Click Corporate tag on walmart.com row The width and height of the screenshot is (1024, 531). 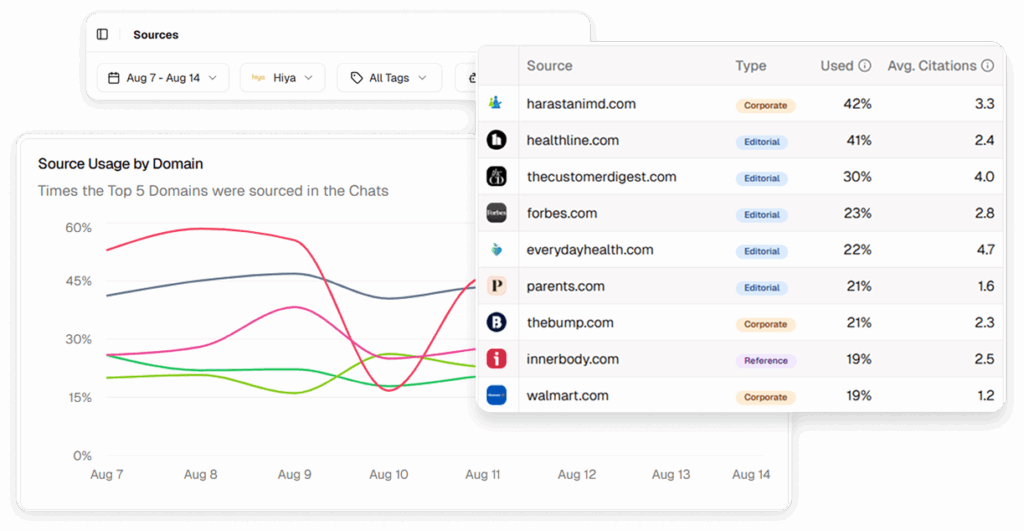coord(765,397)
